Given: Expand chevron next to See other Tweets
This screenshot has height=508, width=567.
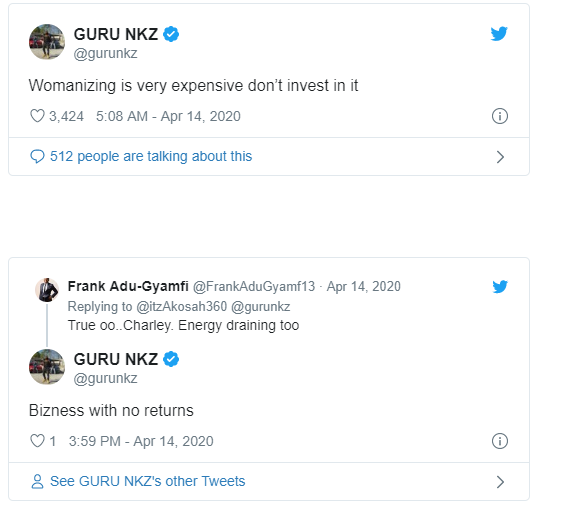Looking at the screenshot, I should (x=500, y=482).
